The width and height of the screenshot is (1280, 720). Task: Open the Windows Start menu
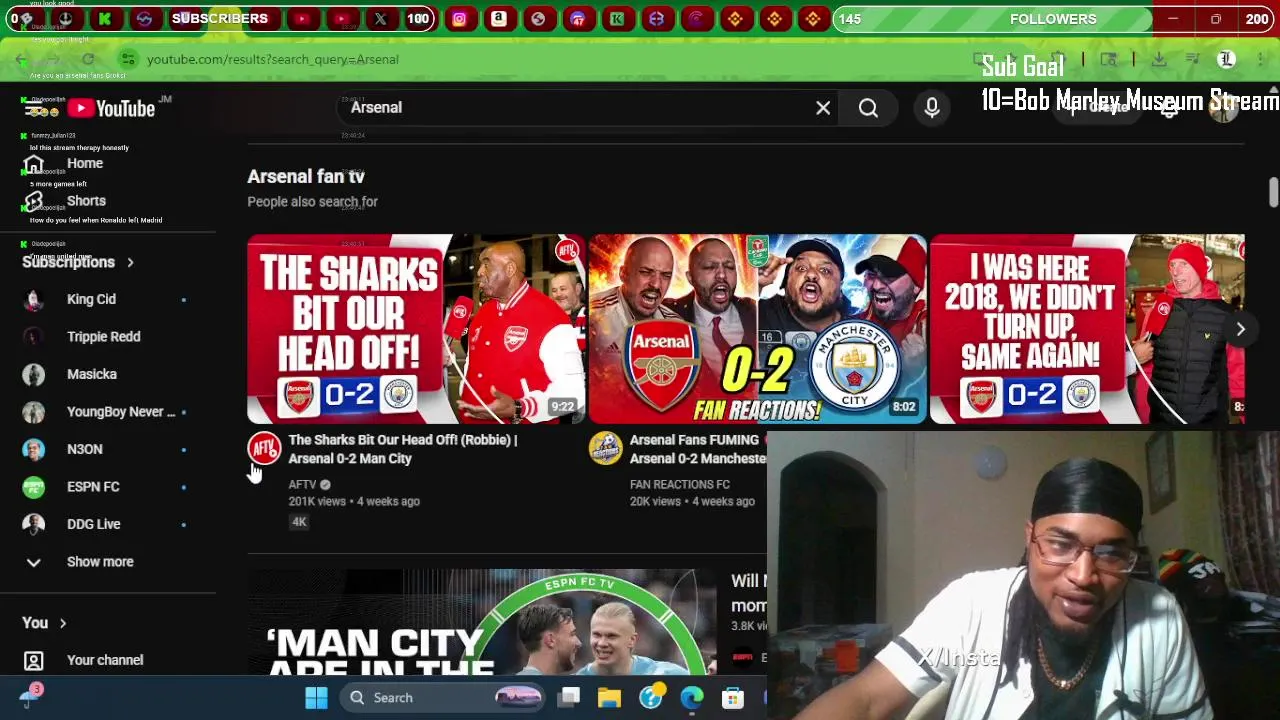[x=316, y=698]
